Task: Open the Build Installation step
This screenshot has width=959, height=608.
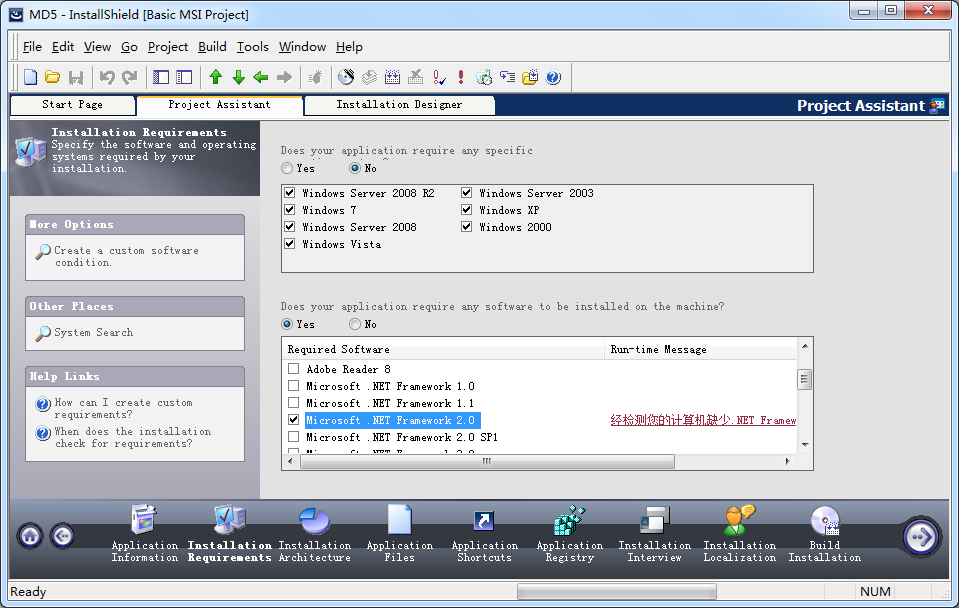Action: tap(824, 533)
